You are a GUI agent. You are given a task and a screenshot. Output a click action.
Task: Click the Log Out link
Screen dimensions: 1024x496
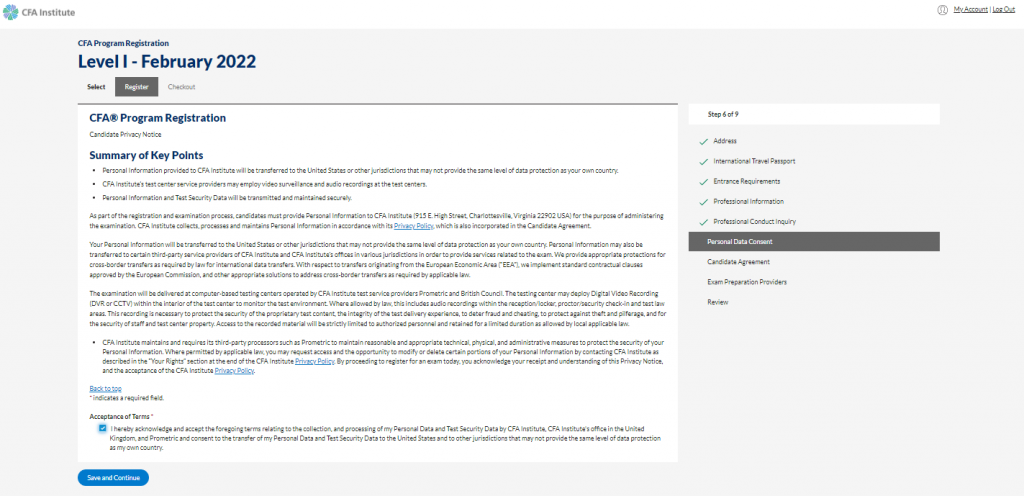tap(1003, 10)
